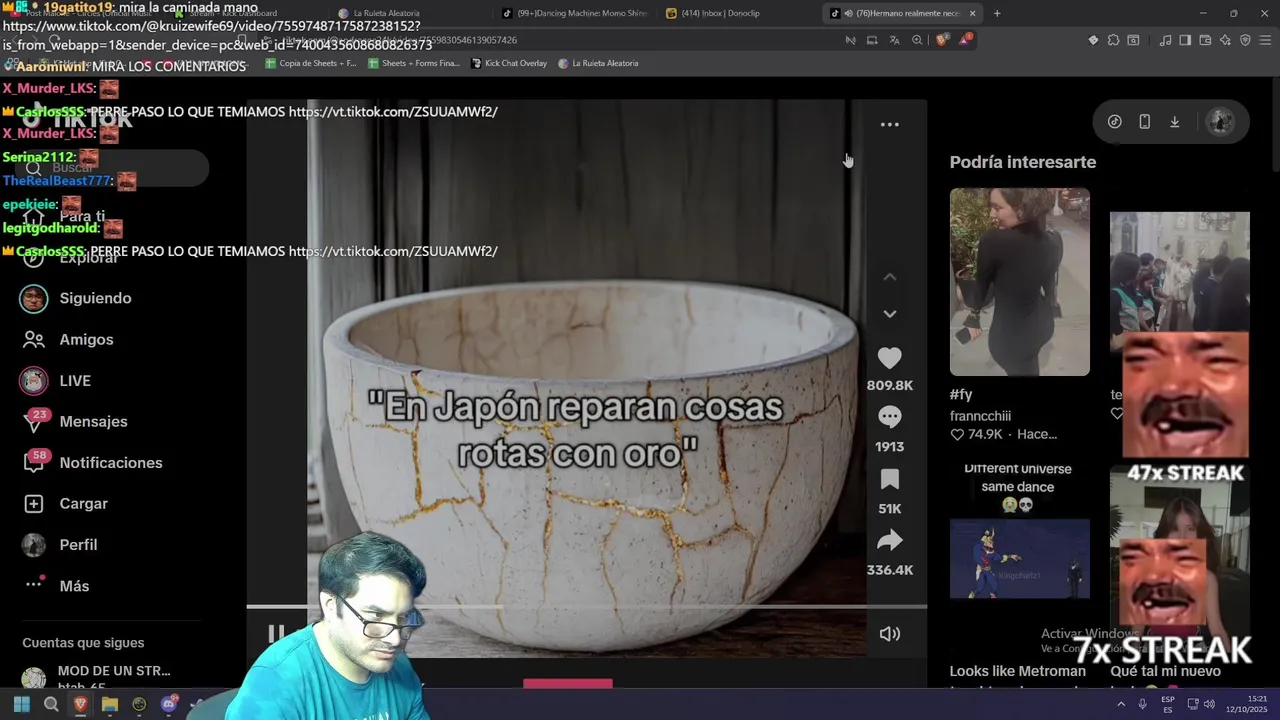1280x720 pixels.
Task: Open MOD DE UN STR... followed account
Action: point(113,671)
